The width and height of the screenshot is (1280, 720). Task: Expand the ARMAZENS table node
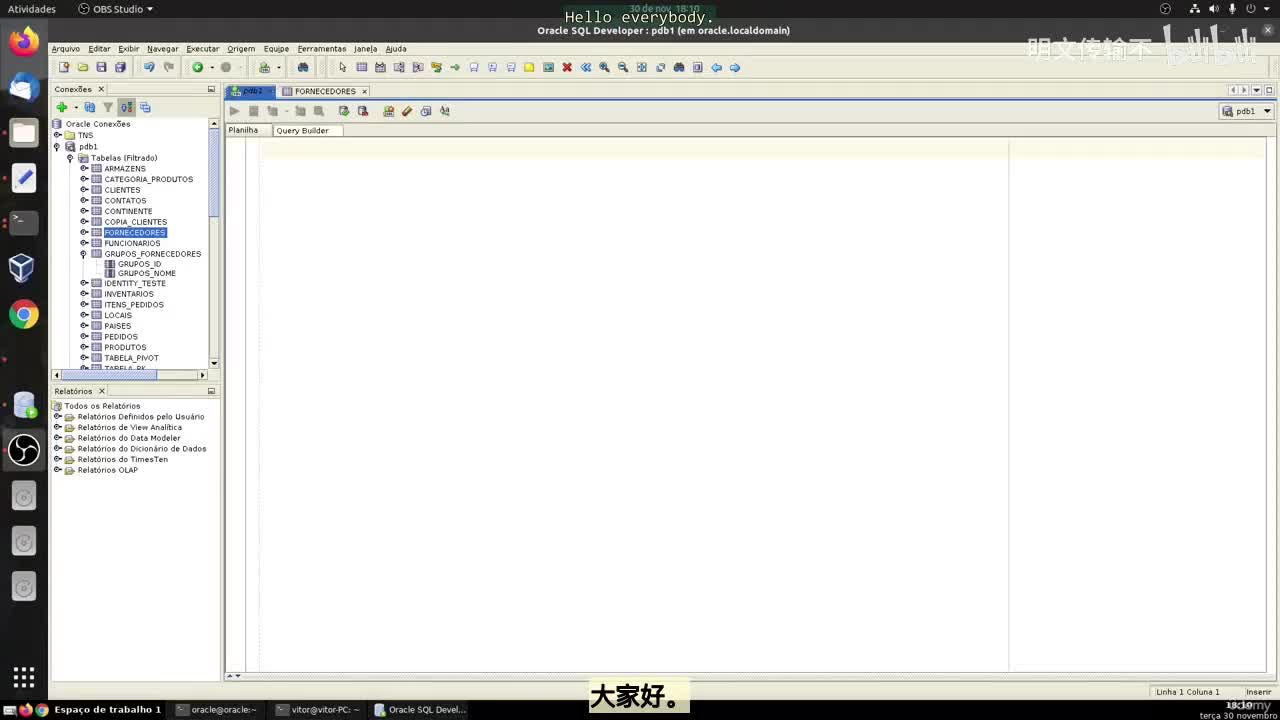[84, 169]
